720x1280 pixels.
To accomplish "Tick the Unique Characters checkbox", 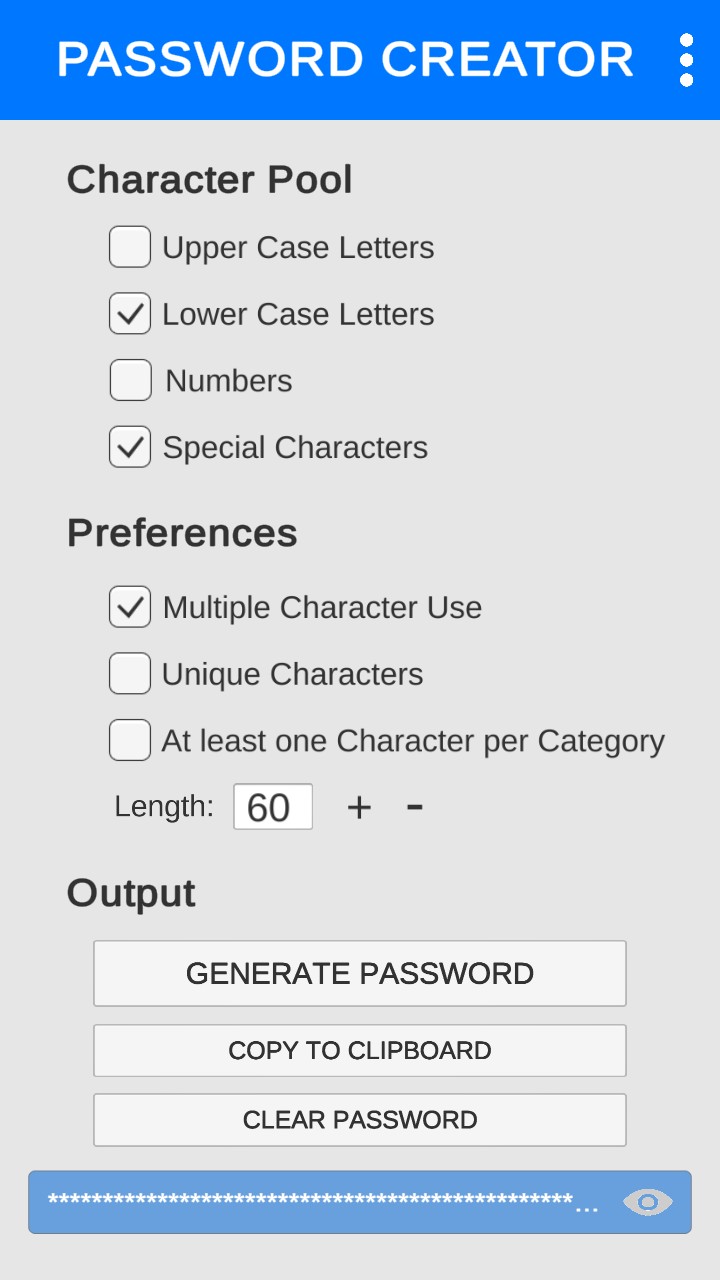I will tap(130, 674).
